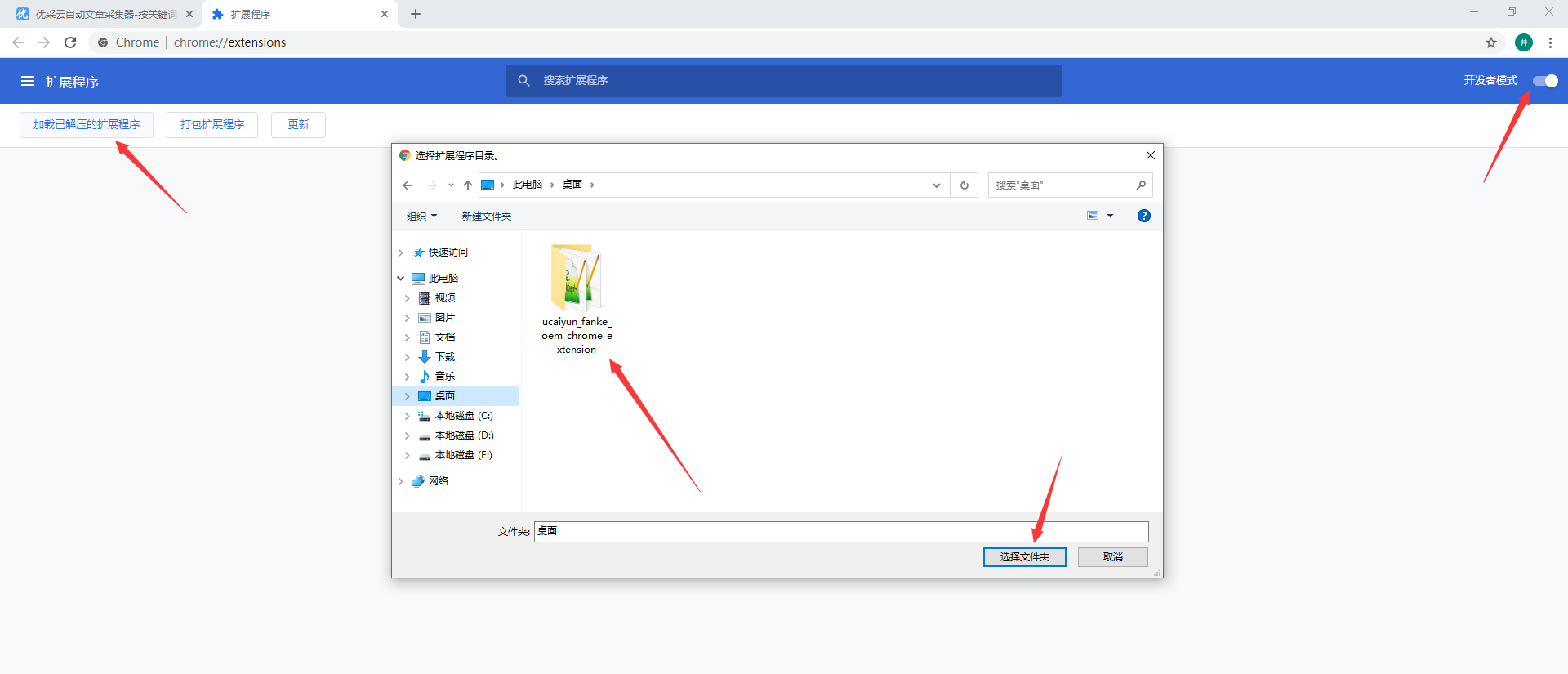This screenshot has width=1568, height=674.
Task: Click the Load unpacked extension button
Action: 87,125
